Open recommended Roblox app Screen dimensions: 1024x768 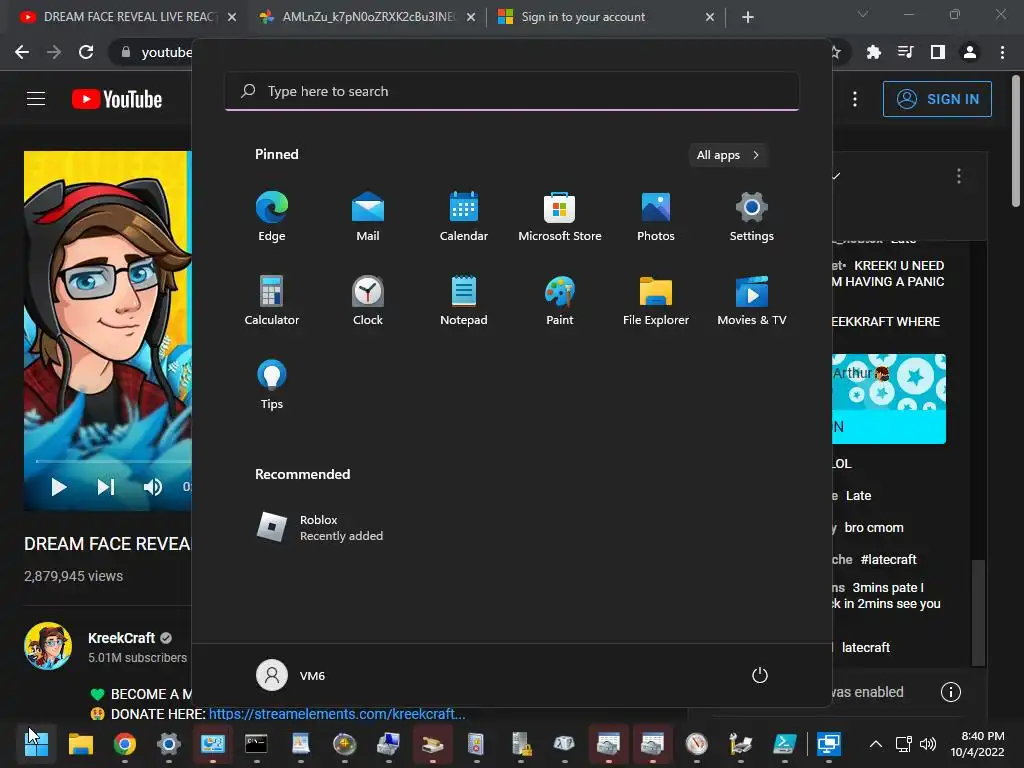pyautogui.click(x=320, y=528)
